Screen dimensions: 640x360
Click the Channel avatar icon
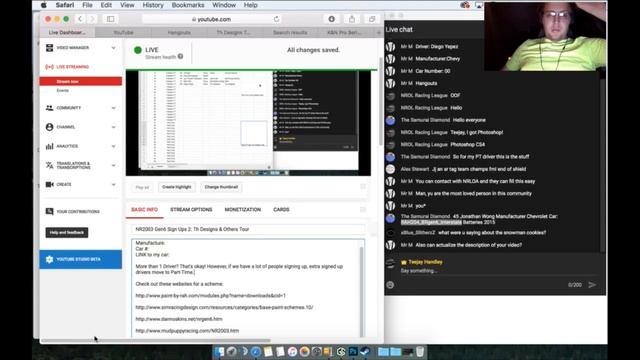click(49, 127)
